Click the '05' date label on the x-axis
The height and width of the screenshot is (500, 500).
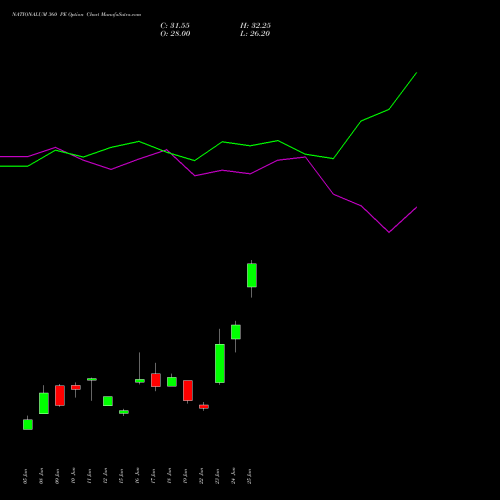[25, 476]
